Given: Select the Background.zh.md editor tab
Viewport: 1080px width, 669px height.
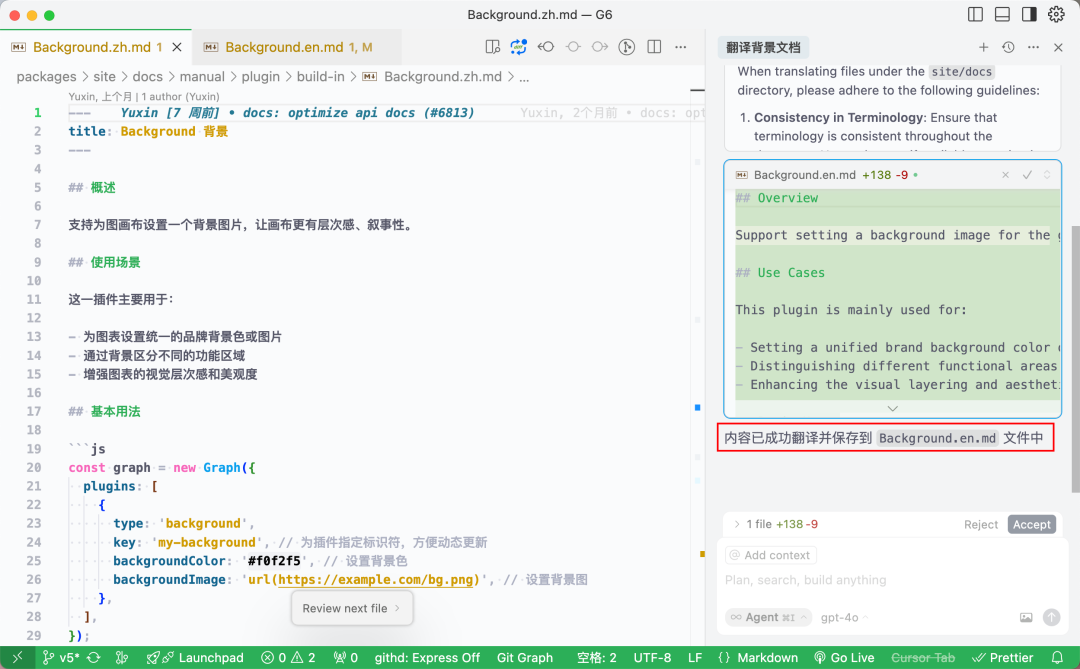Looking at the screenshot, I should point(90,47).
